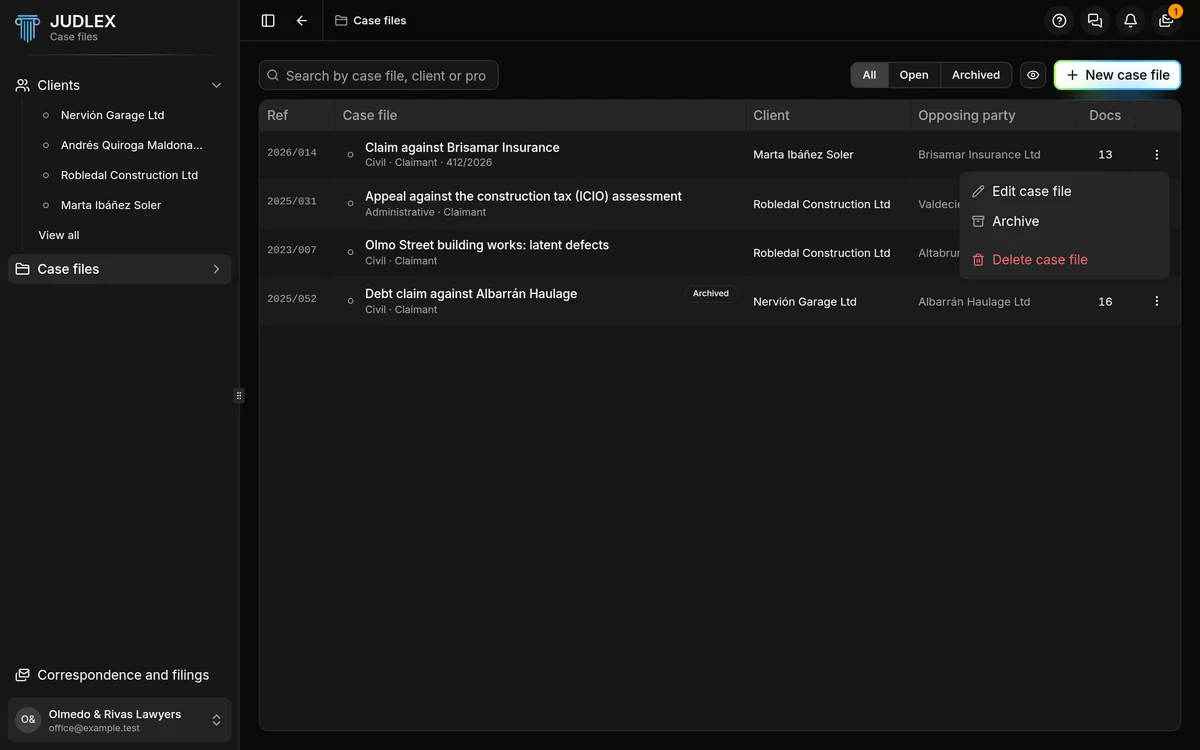Click the pencil icon for Edit case file

(978, 191)
